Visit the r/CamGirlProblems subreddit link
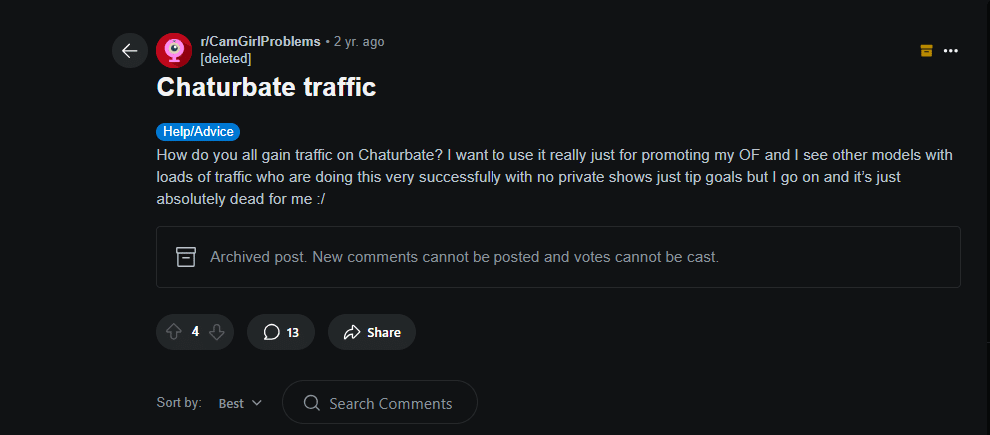 point(260,42)
